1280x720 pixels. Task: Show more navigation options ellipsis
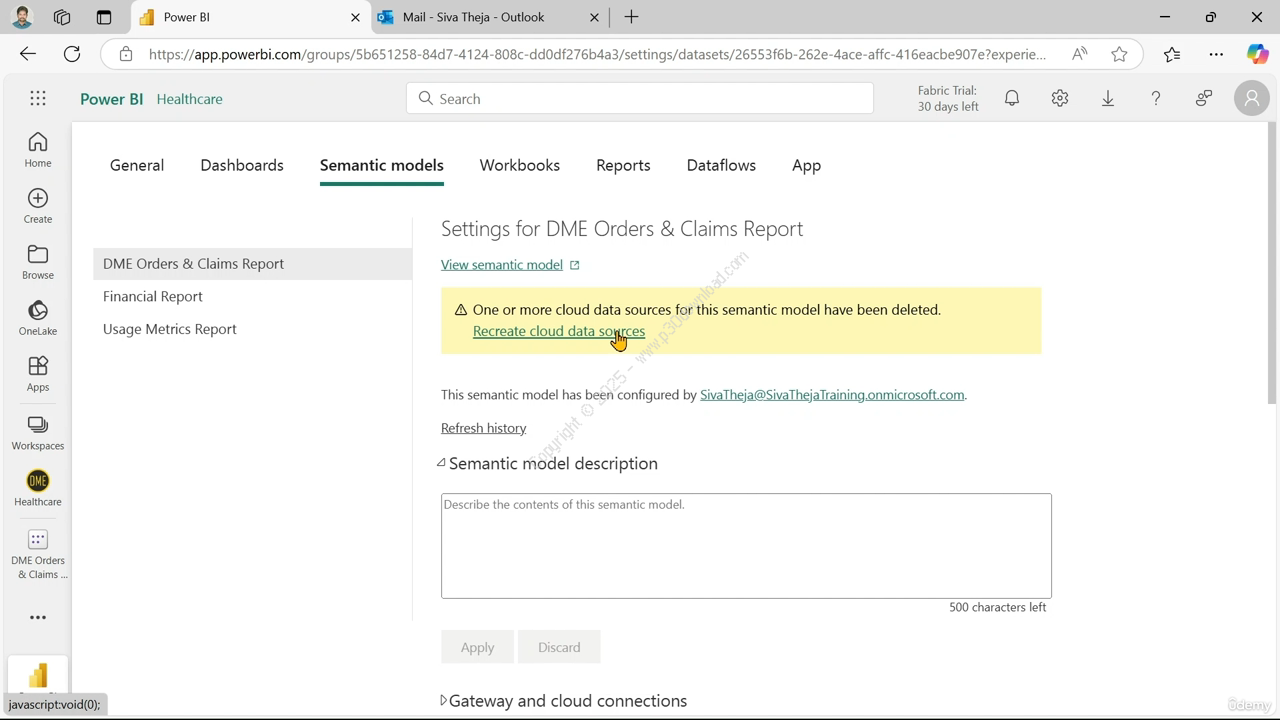[38, 617]
